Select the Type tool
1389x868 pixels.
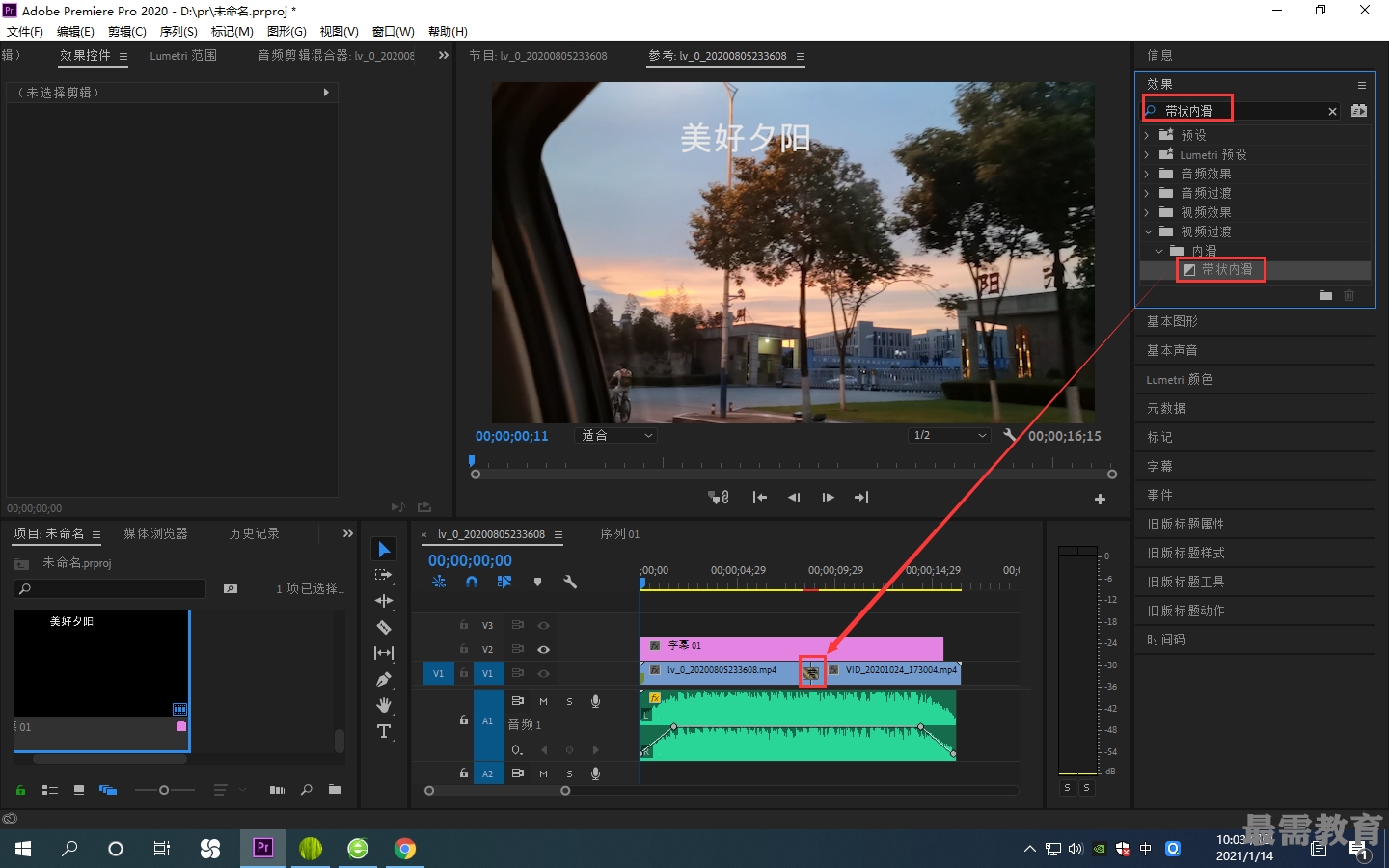coord(384,731)
